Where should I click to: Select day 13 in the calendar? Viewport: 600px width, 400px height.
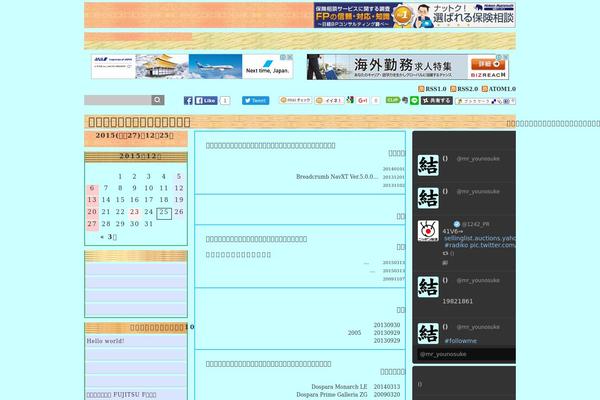(x=92, y=200)
